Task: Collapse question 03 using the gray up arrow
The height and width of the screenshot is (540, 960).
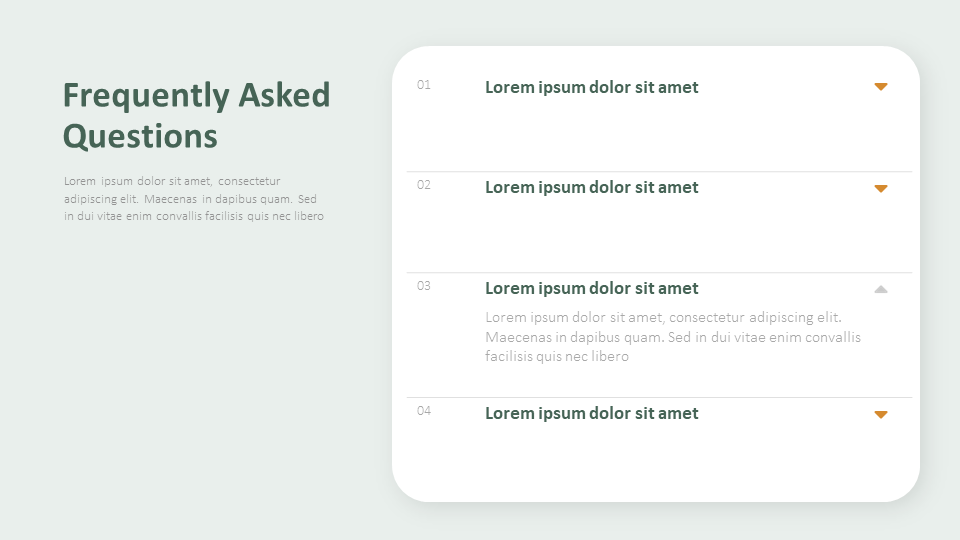Action: (x=880, y=289)
